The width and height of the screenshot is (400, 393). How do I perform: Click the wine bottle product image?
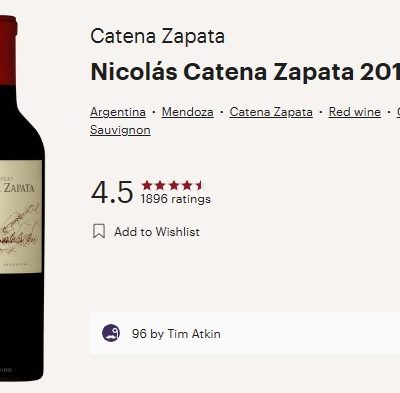coord(22,198)
